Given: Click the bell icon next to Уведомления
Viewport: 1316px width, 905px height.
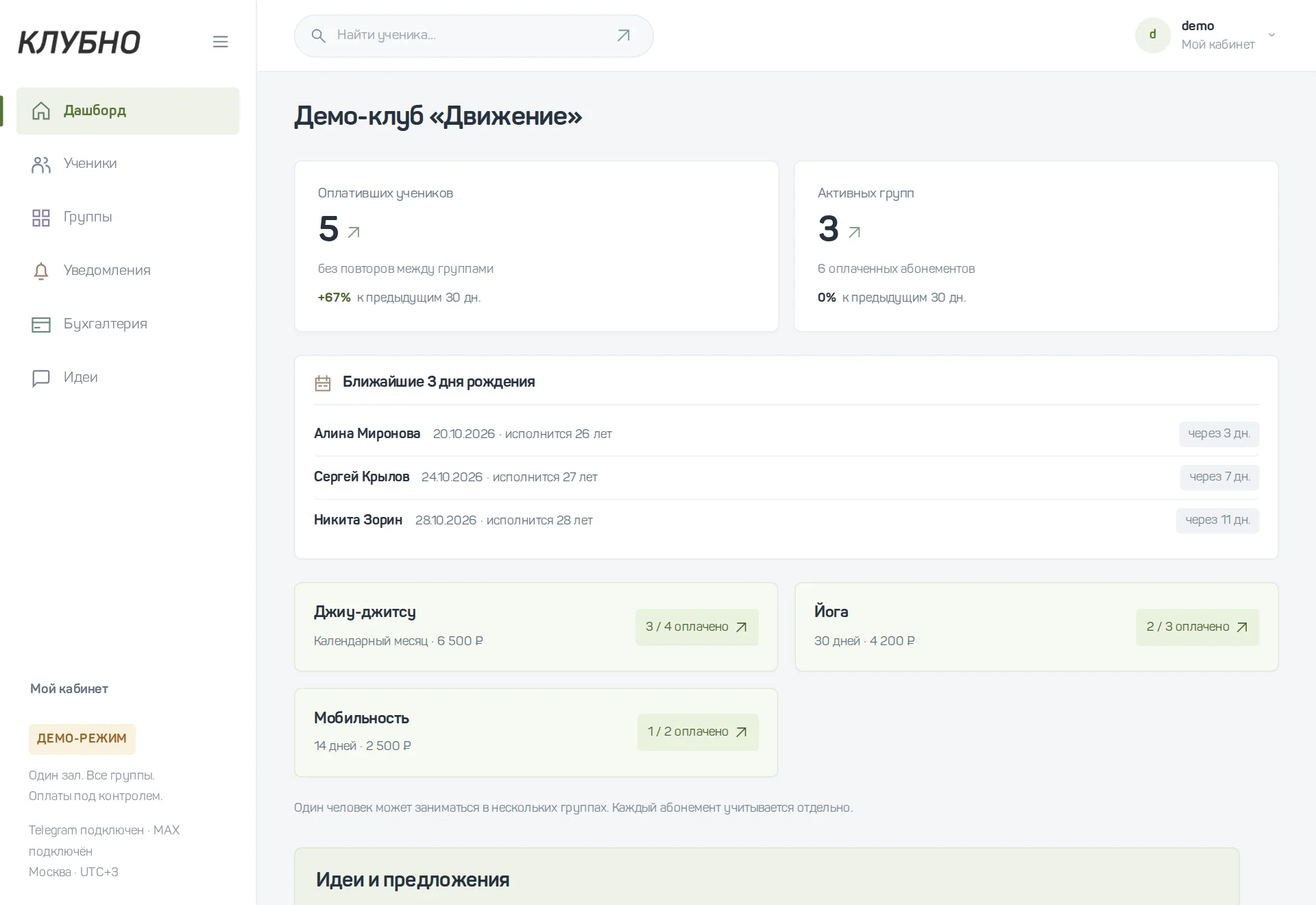Looking at the screenshot, I should pyautogui.click(x=41, y=271).
